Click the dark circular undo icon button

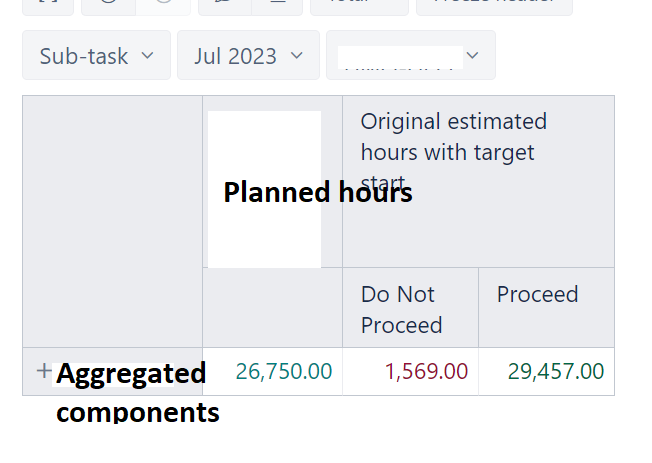tap(108, 5)
